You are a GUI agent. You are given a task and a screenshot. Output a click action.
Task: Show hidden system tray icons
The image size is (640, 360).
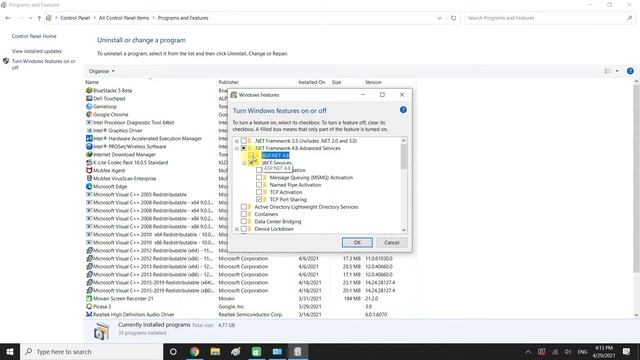coord(528,351)
